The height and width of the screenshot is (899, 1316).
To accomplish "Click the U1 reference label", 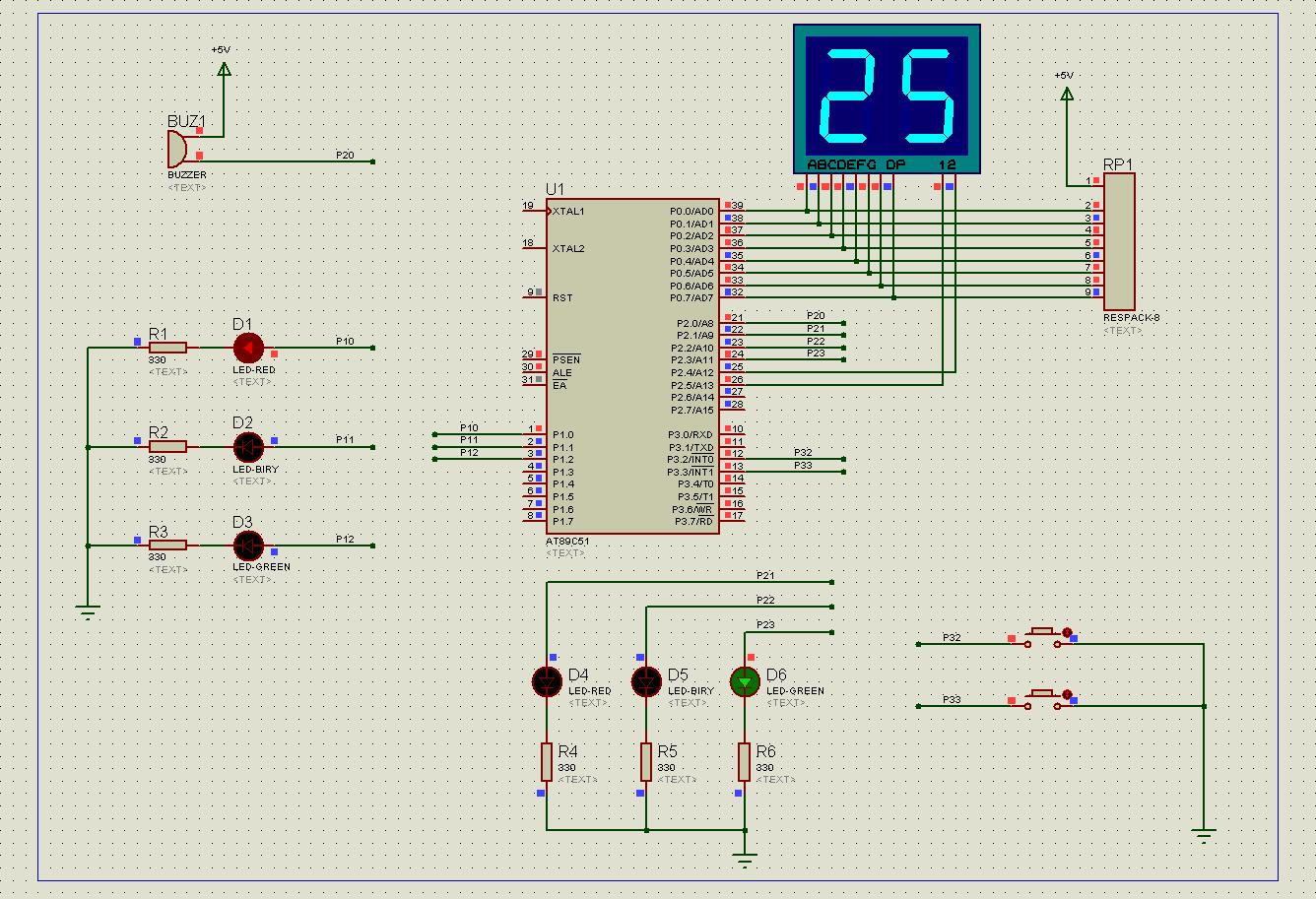I will click(x=556, y=189).
